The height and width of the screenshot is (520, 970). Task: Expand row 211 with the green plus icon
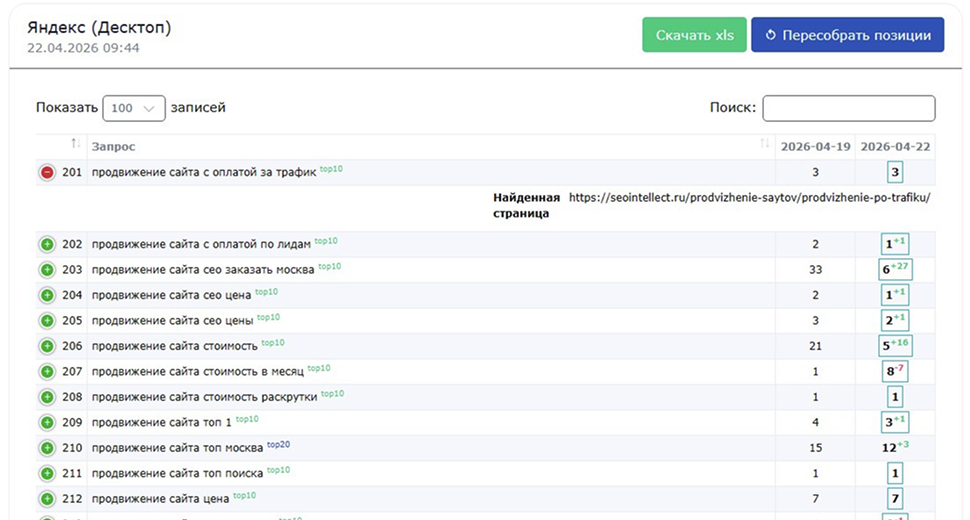tap(47, 474)
